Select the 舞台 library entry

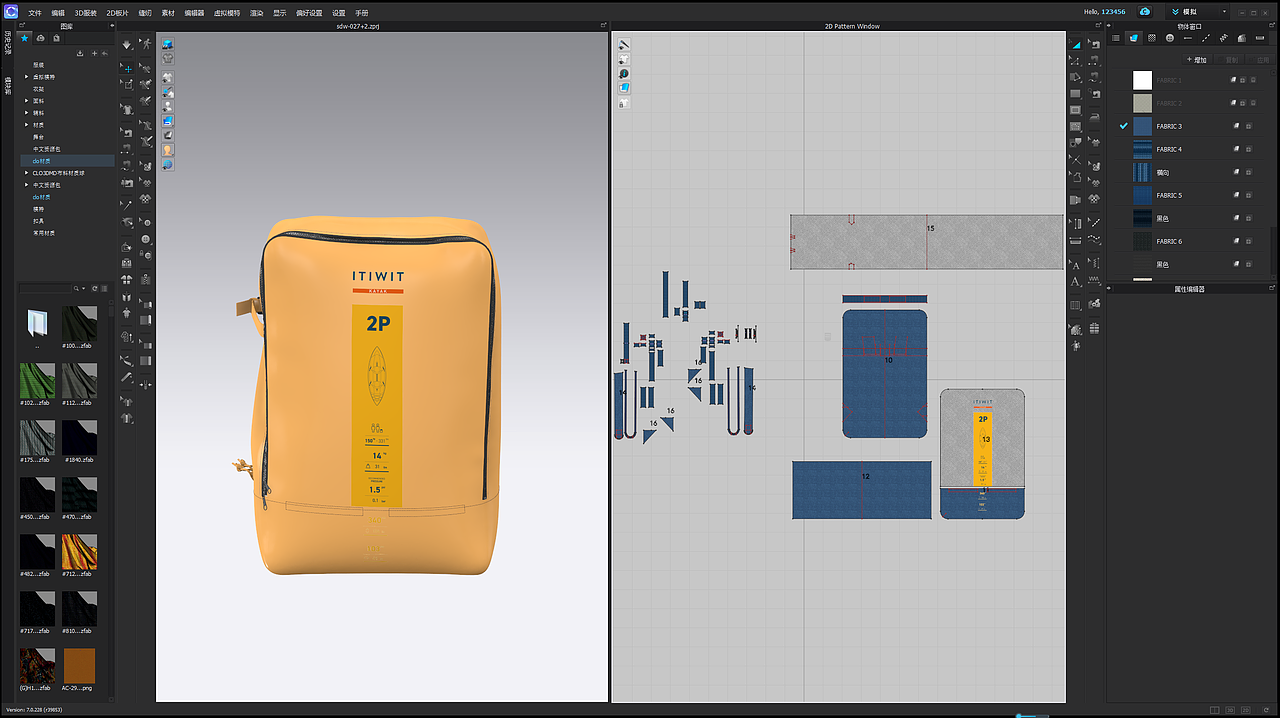click(x=38, y=136)
